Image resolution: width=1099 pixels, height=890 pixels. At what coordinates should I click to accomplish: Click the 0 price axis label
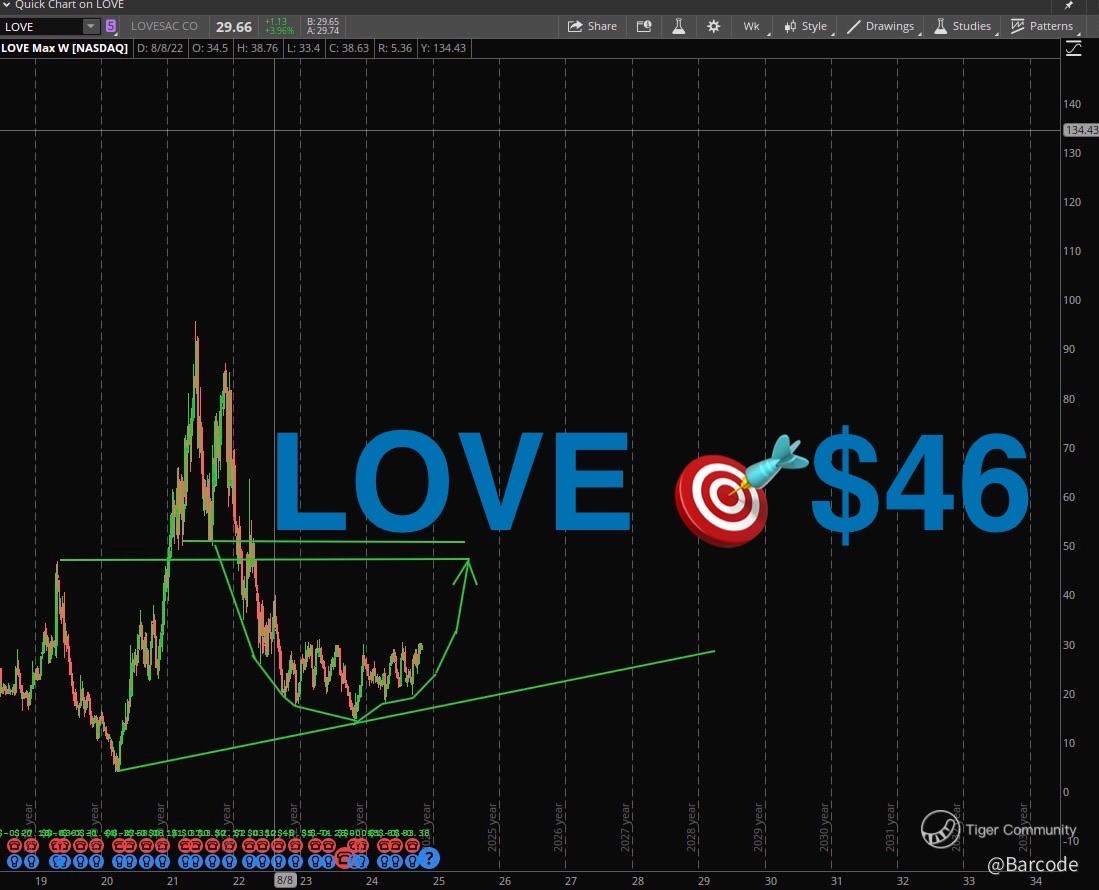pyautogui.click(x=1066, y=792)
